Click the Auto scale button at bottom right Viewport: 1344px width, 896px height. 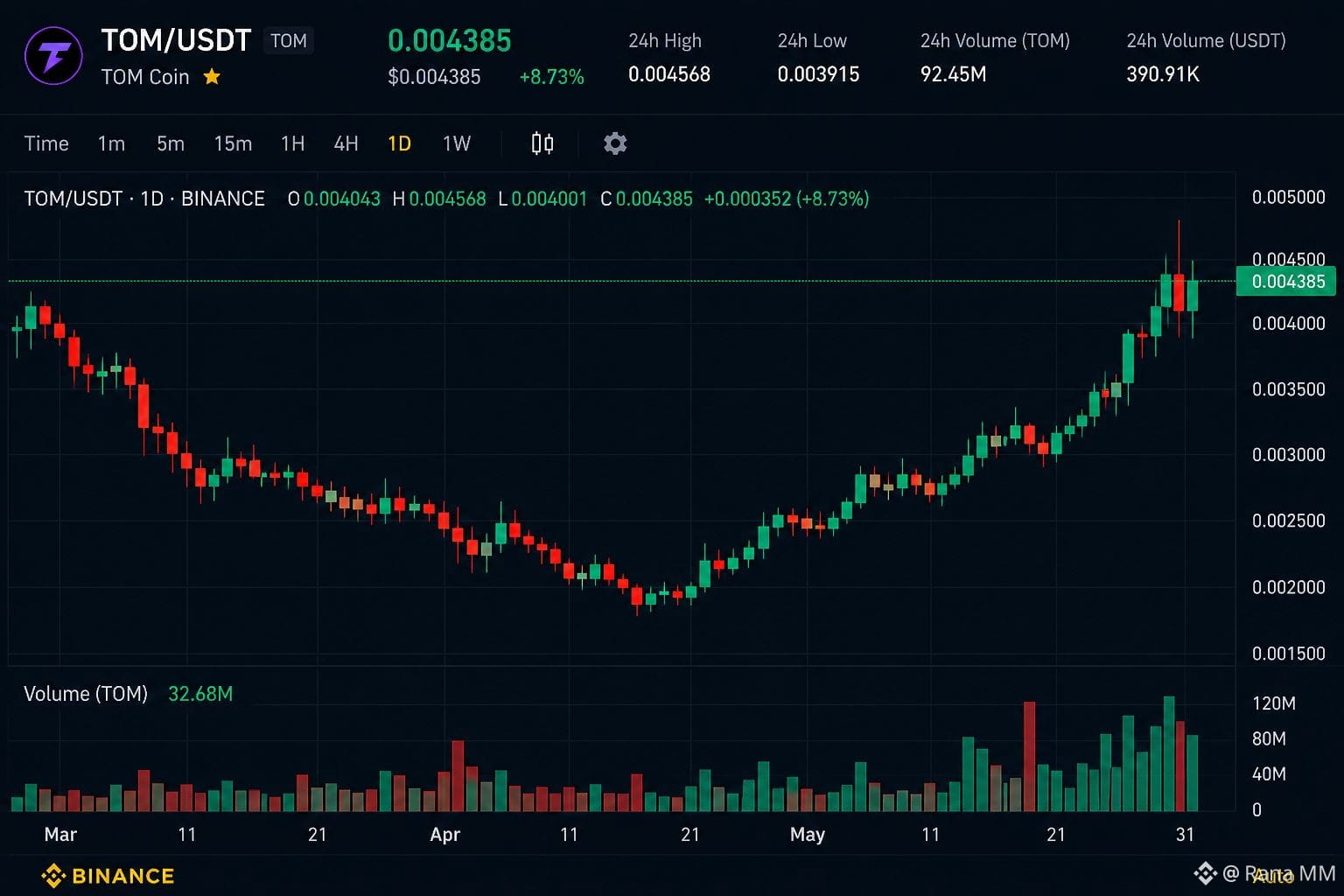(1273, 876)
